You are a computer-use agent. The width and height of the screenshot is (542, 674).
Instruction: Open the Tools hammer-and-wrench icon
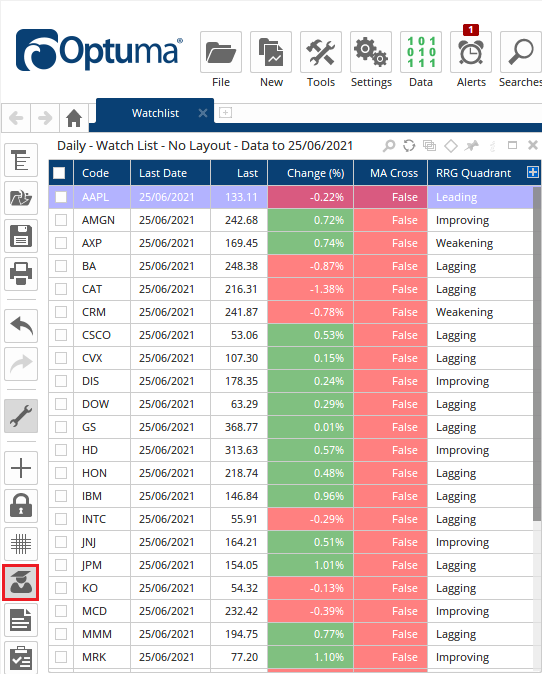click(321, 52)
